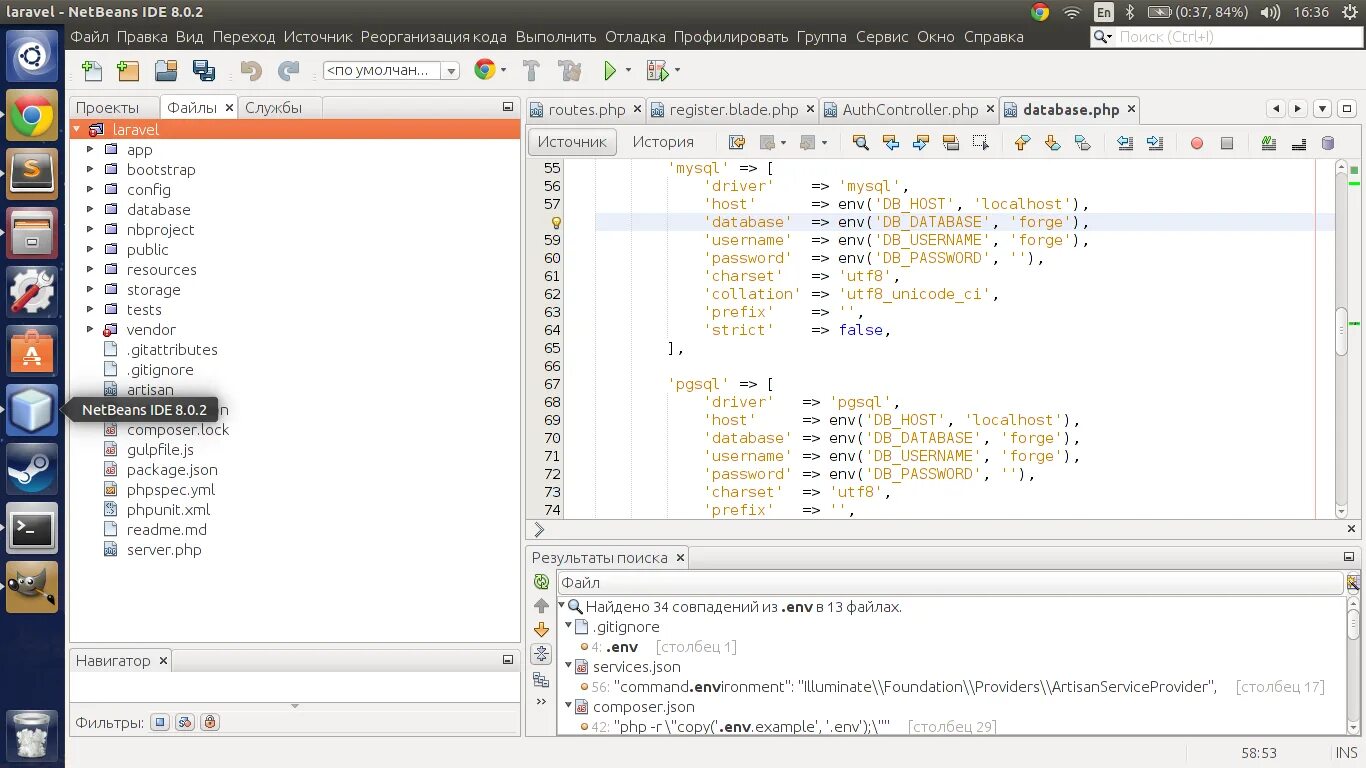Viewport: 1366px width, 768px height.
Task: Toggle first Navigator filter button
Action: point(160,722)
